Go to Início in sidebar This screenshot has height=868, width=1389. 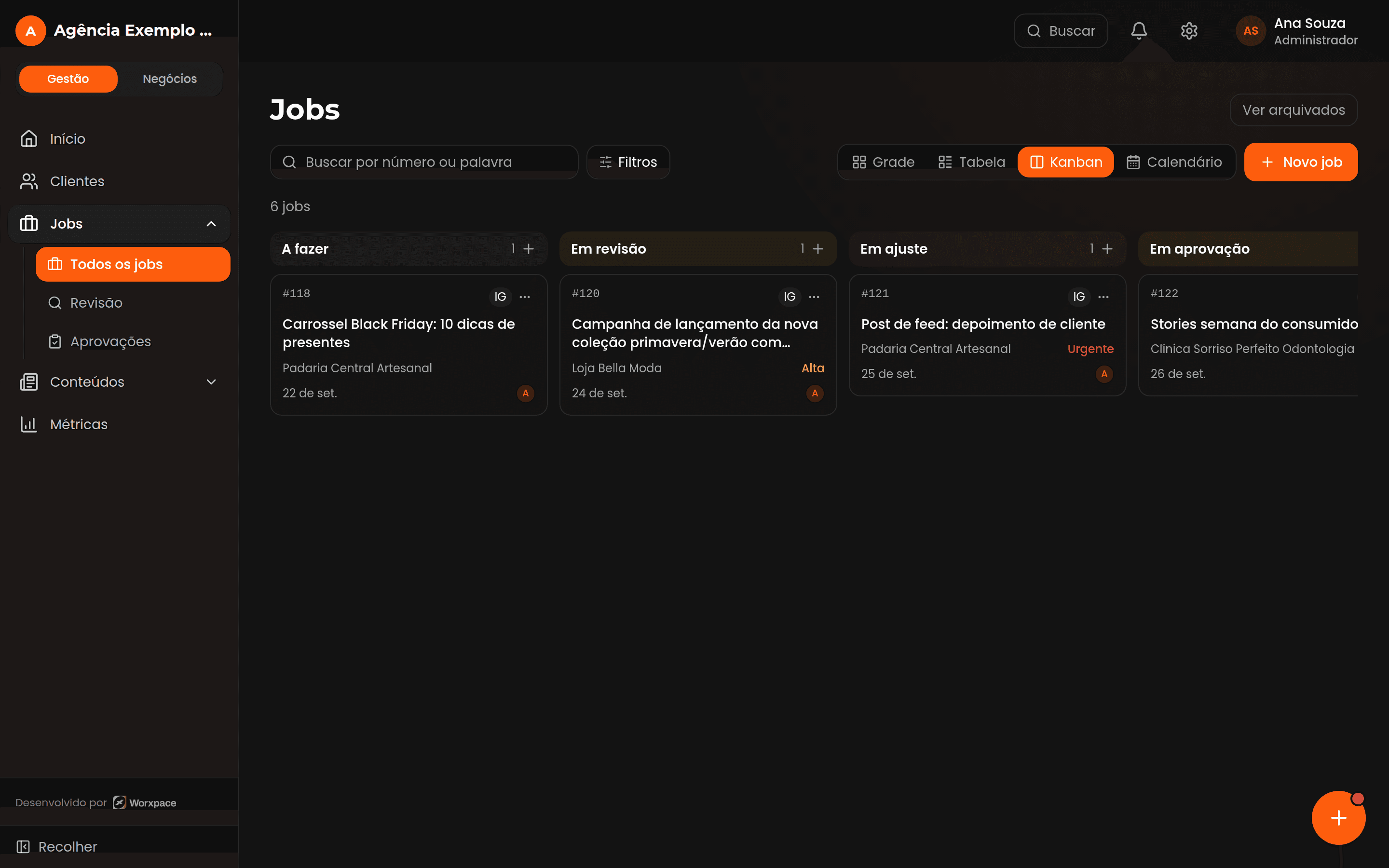pos(120,139)
